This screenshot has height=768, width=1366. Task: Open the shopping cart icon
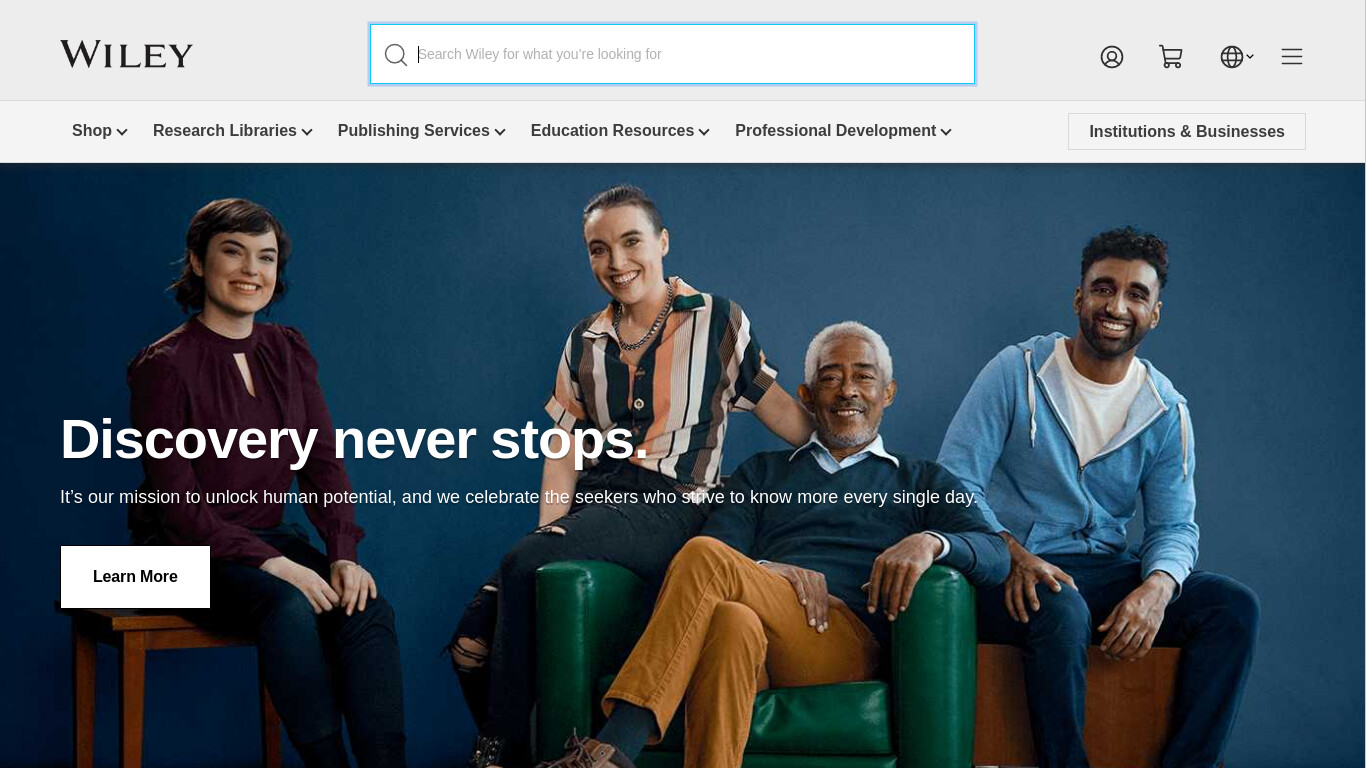tap(1171, 57)
